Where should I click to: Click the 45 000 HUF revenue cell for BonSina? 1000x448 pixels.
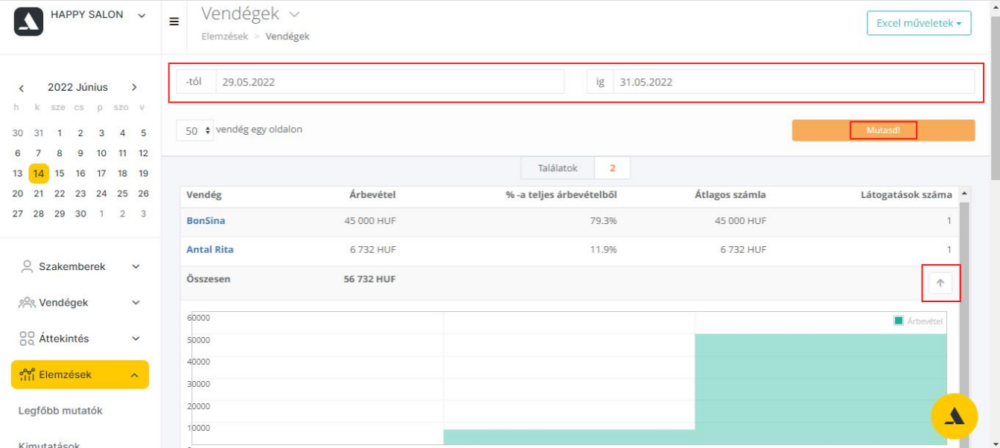(x=370, y=221)
